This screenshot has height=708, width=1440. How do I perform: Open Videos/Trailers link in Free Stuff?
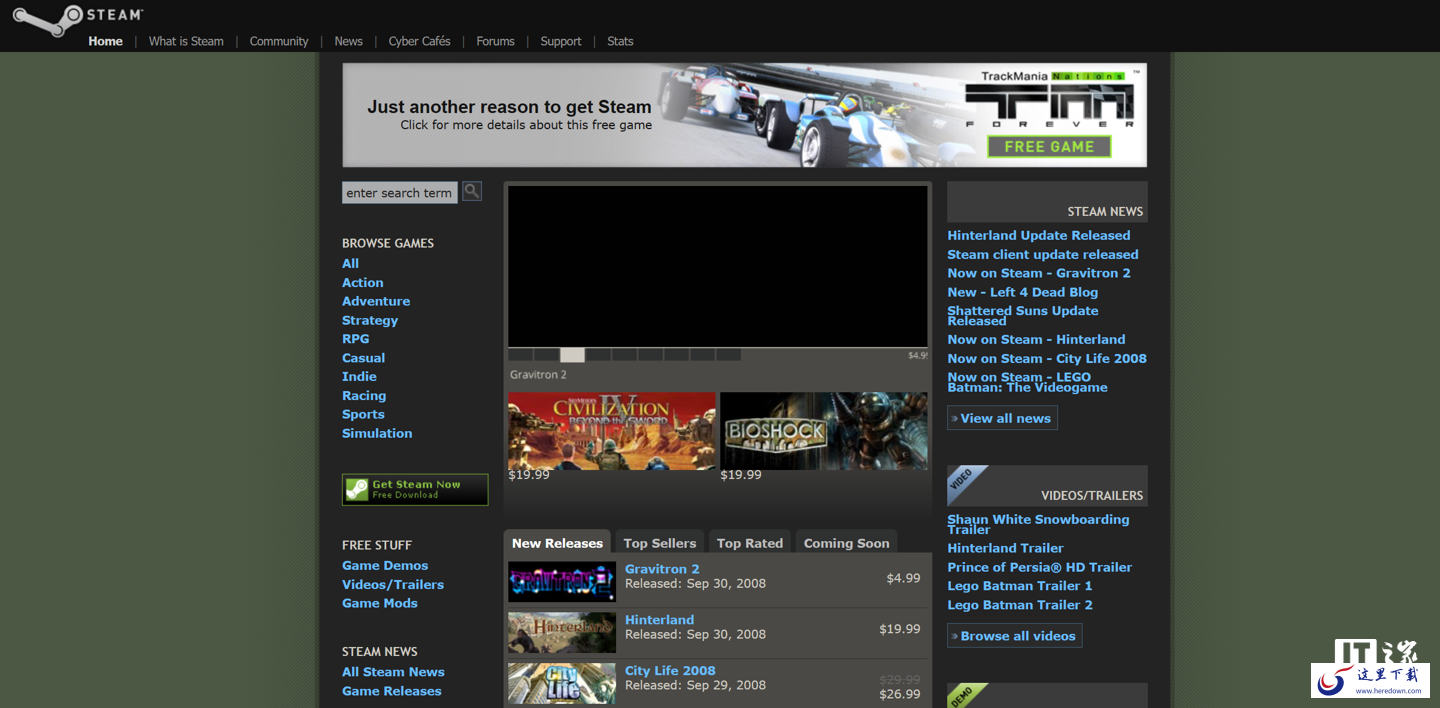tap(393, 585)
